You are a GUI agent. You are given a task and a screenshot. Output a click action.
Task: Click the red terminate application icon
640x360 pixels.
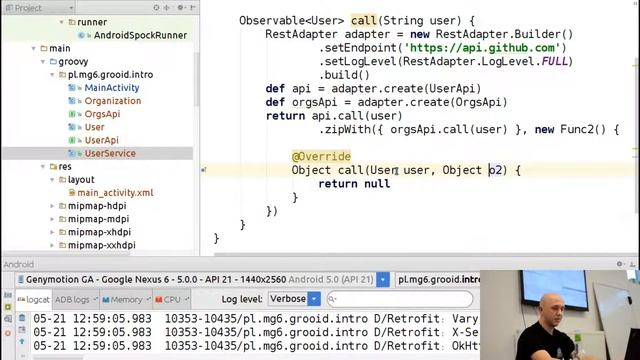8,333
